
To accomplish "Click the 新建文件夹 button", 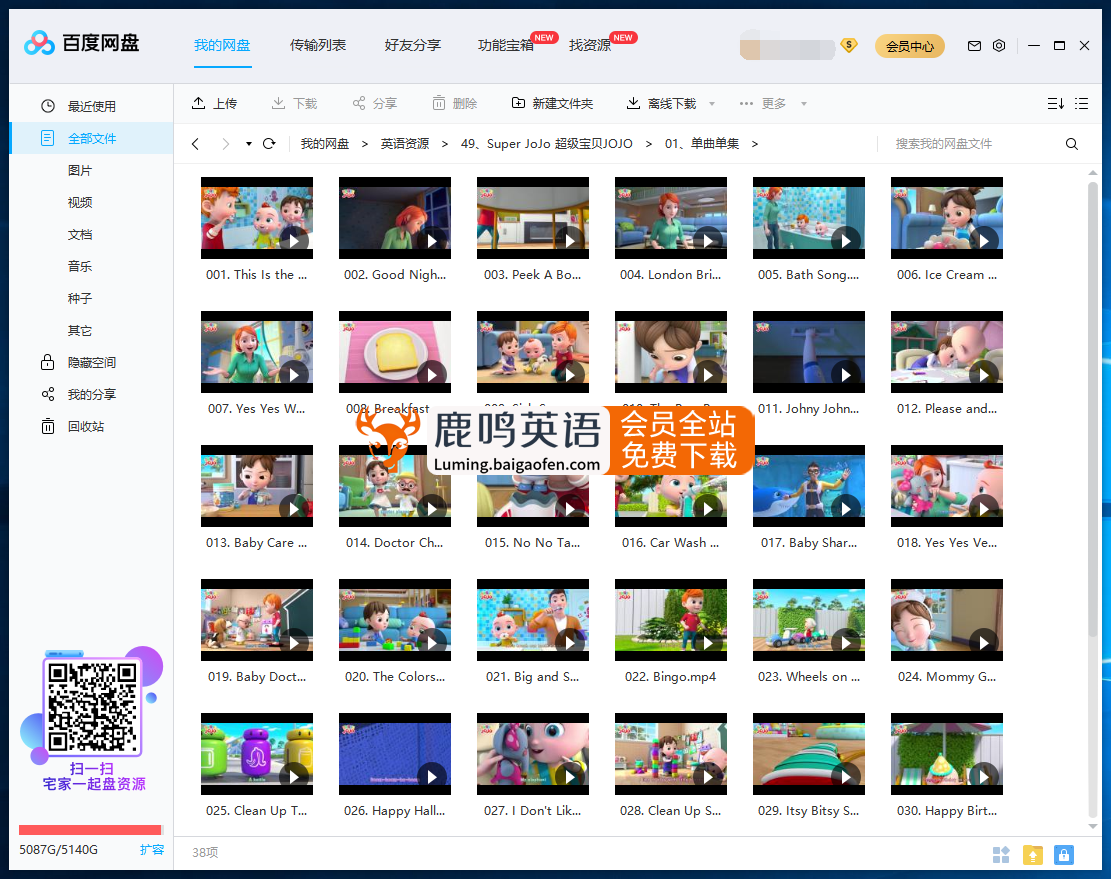I will coord(552,104).
